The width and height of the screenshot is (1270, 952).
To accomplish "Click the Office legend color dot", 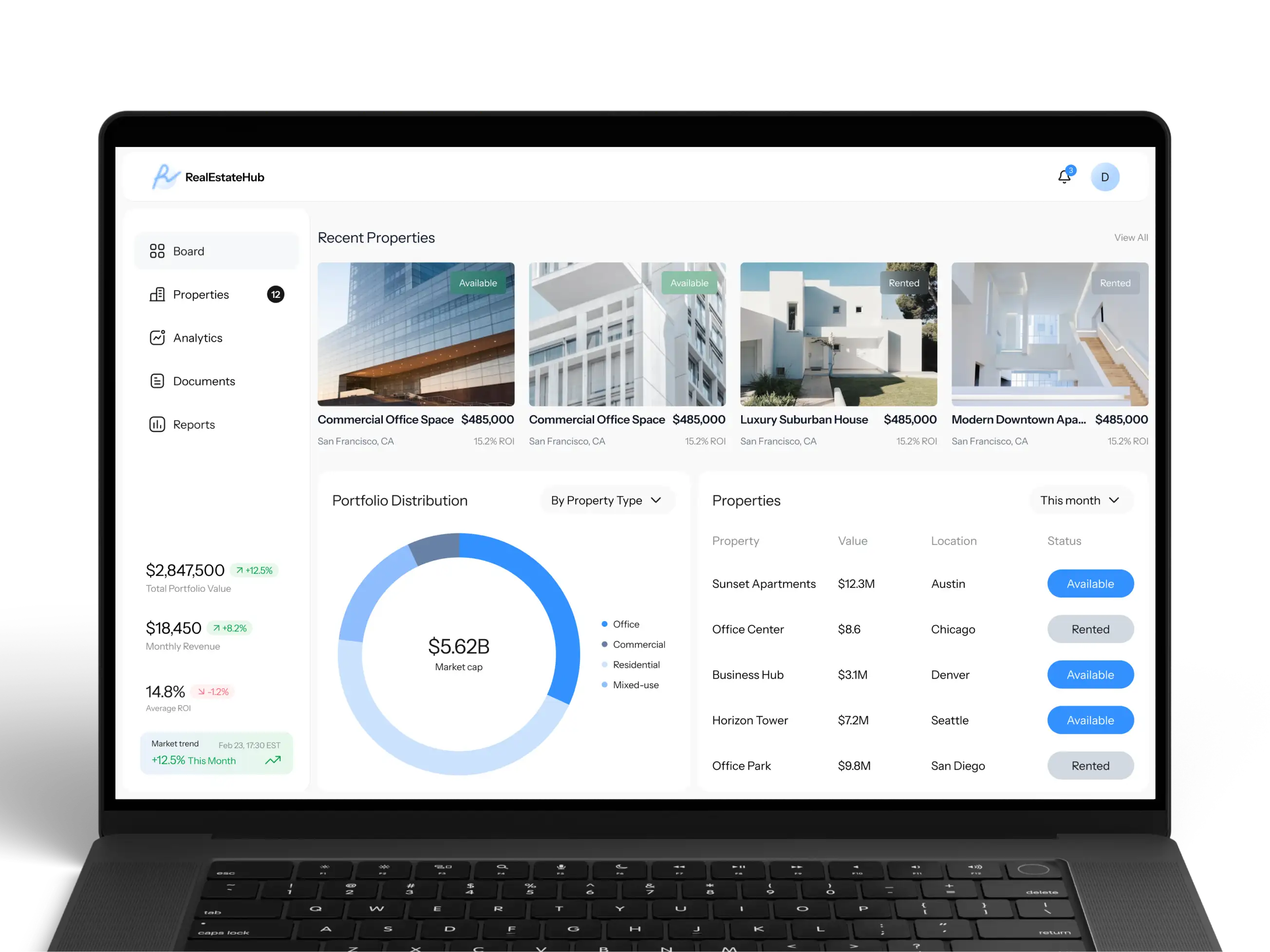I will click(x=605, y=624).
